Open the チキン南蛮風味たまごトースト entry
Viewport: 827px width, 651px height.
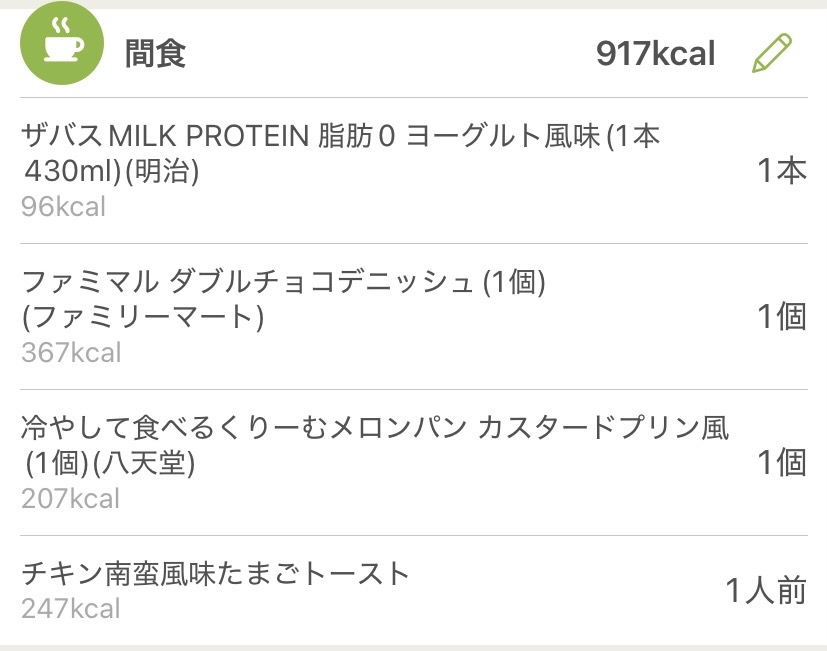coord(216,574)
